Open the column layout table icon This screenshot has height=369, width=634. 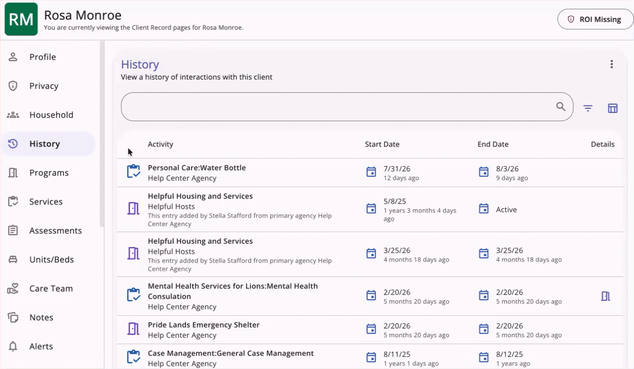[x=613, y=108]
